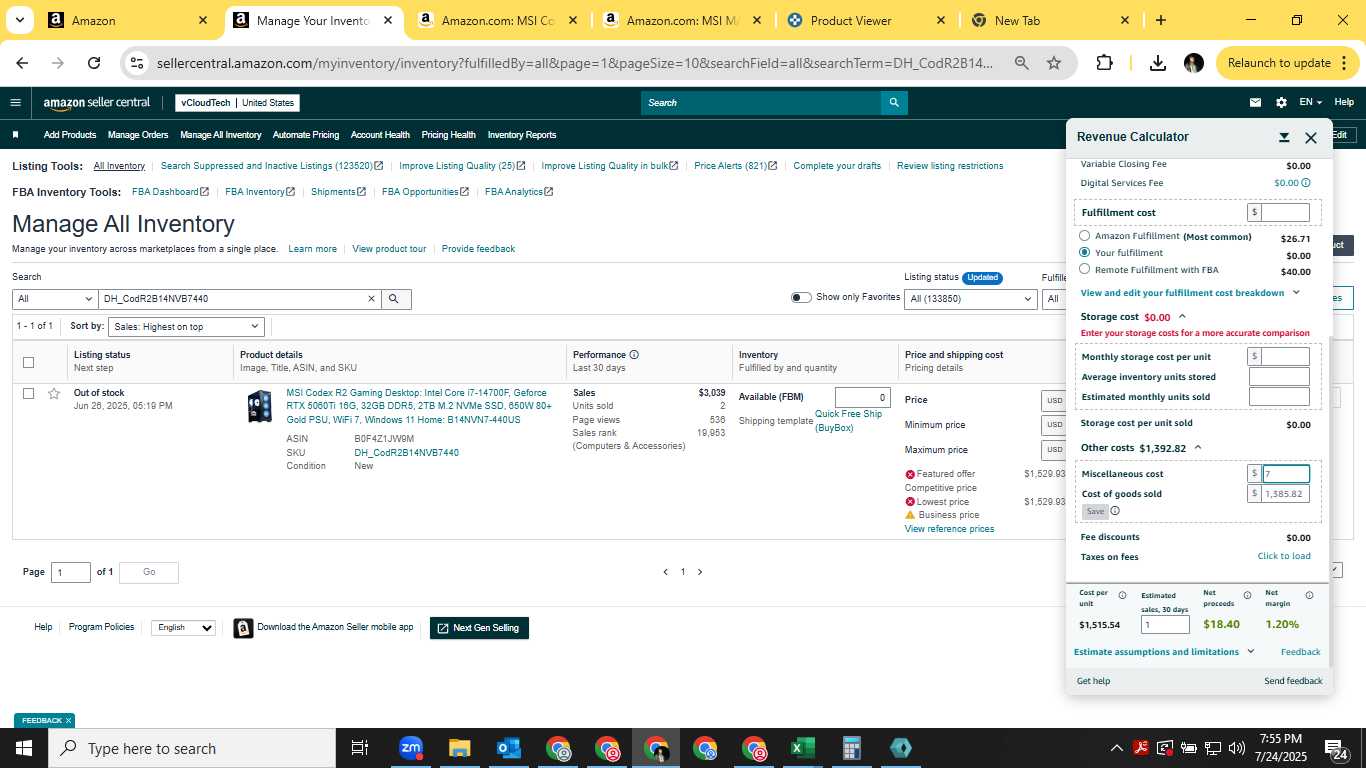Open the Add Products menu
Viewport: 1366px width, 768px height.
70,135
